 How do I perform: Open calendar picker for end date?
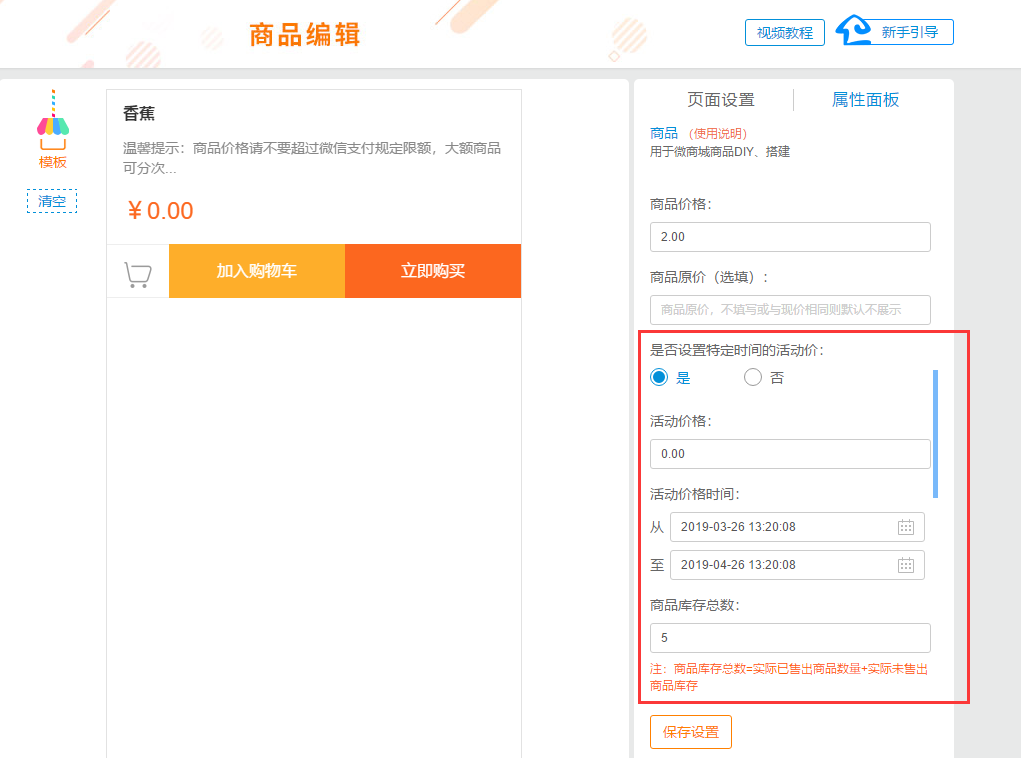click(906, 565)
